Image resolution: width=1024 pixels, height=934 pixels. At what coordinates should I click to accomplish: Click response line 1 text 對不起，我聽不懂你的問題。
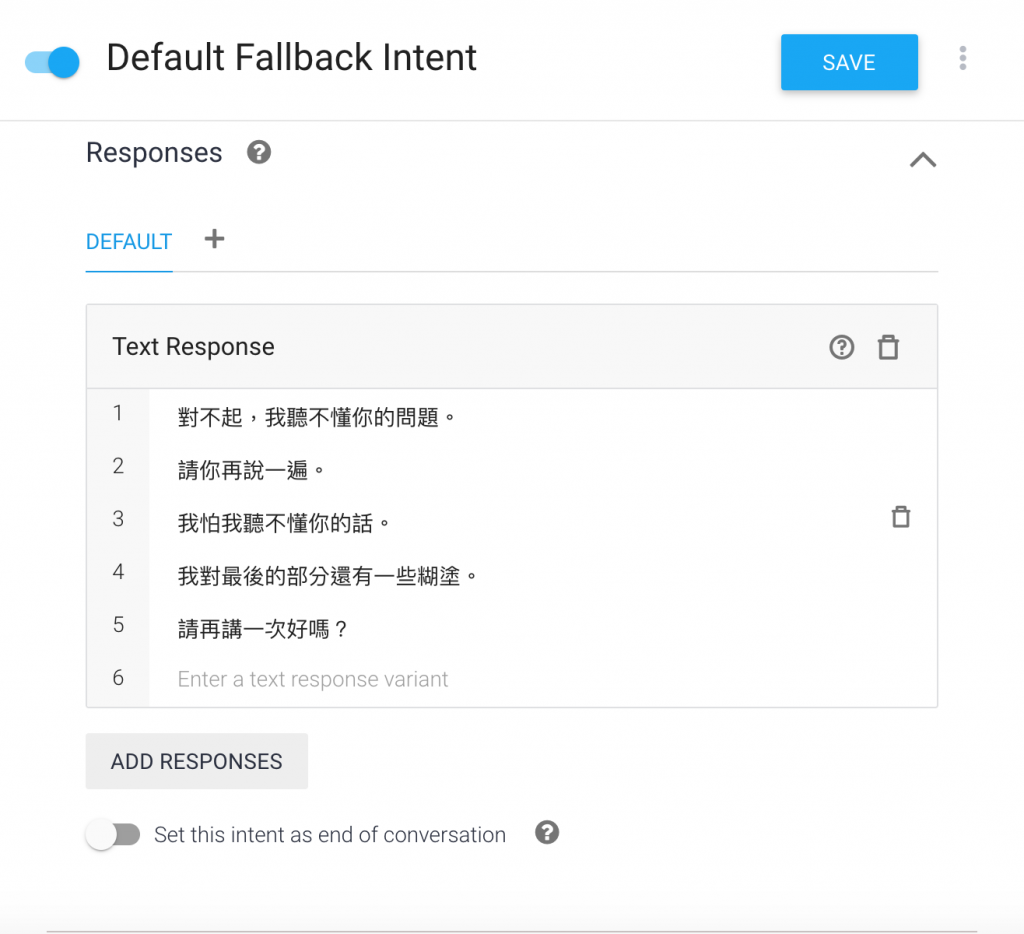point(317,416)
